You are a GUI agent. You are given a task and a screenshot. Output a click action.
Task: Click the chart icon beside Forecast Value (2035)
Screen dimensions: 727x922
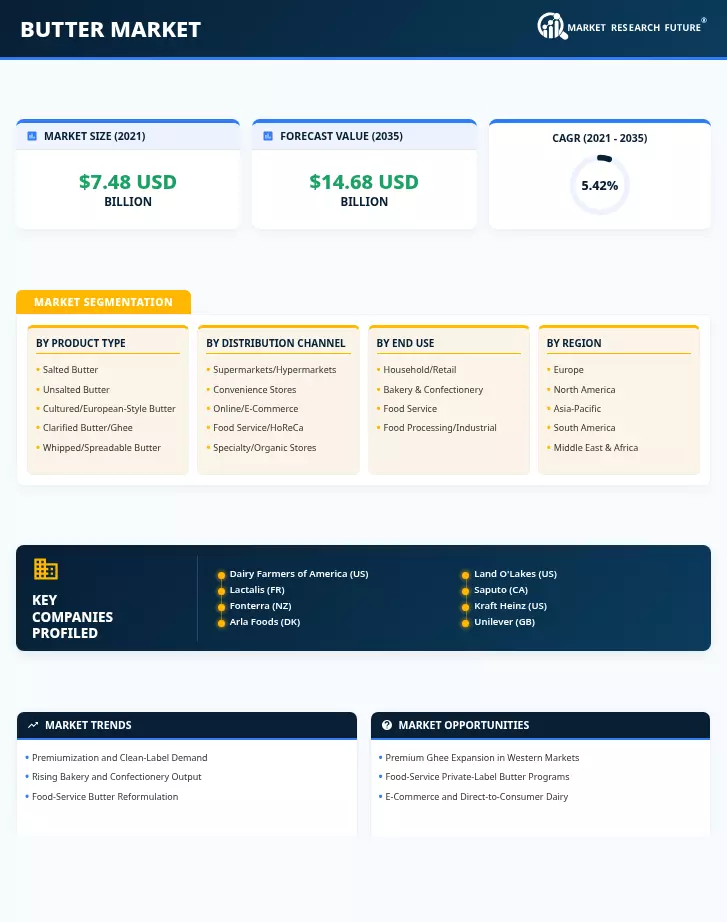pos(268,136)
